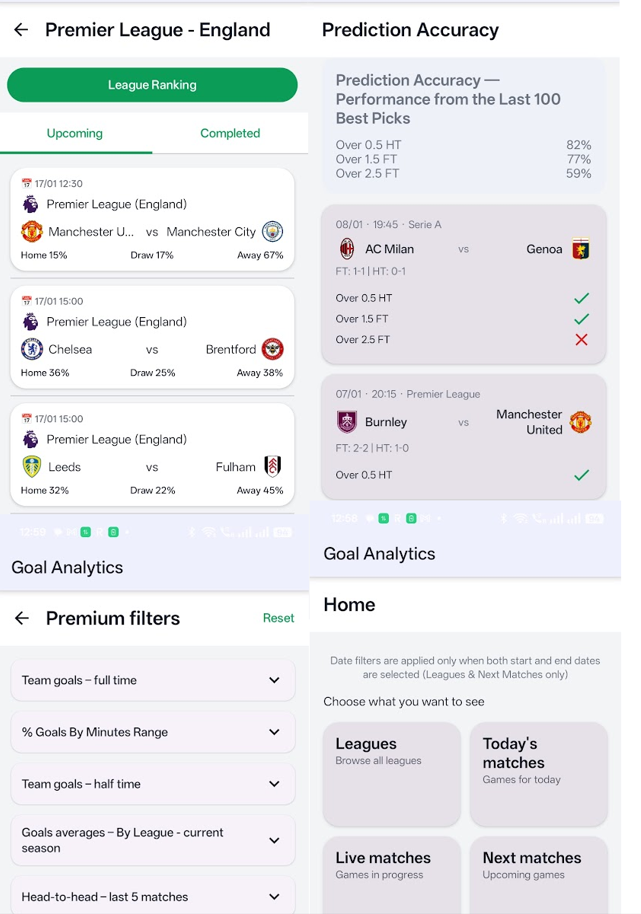Go back from Premier League - England screen
This screenshot has height=914, width=641.
pos(21,30)
